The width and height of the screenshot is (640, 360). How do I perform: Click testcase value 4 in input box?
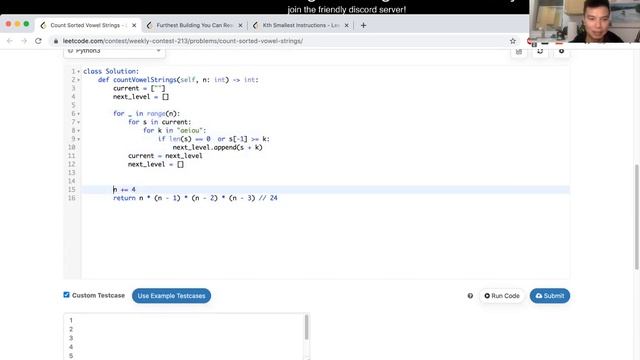71,347
